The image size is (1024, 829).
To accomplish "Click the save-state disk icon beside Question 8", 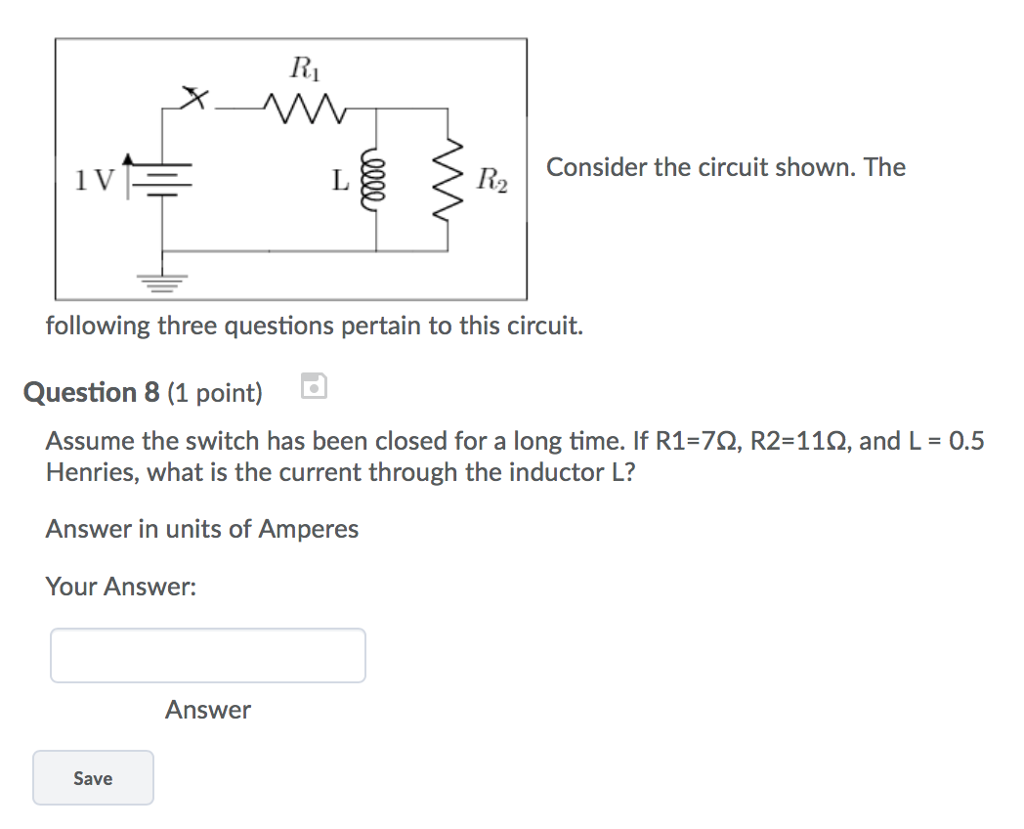I will [313, 387].
